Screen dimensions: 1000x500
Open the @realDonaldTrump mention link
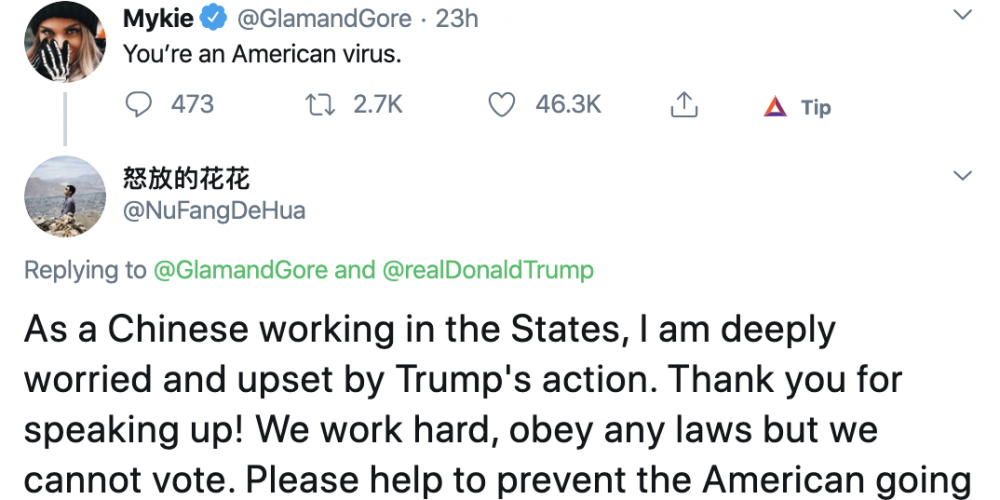[x=488, y=270]
